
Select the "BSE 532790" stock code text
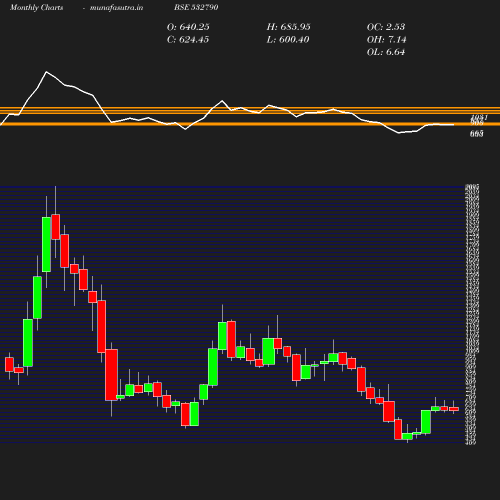[x=196, y=7]
